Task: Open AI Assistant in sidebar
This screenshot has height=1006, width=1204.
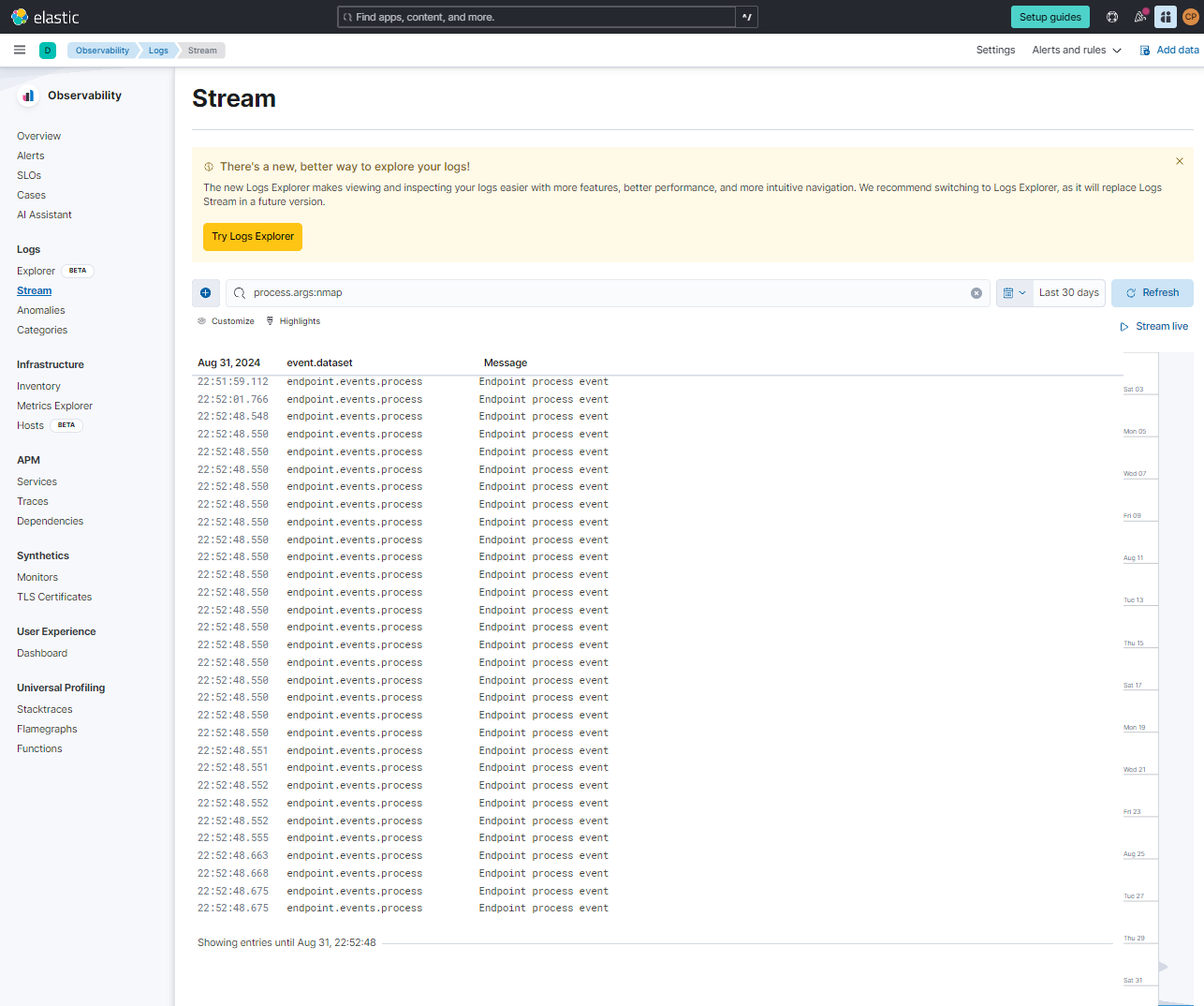Action: coord(44,215)
